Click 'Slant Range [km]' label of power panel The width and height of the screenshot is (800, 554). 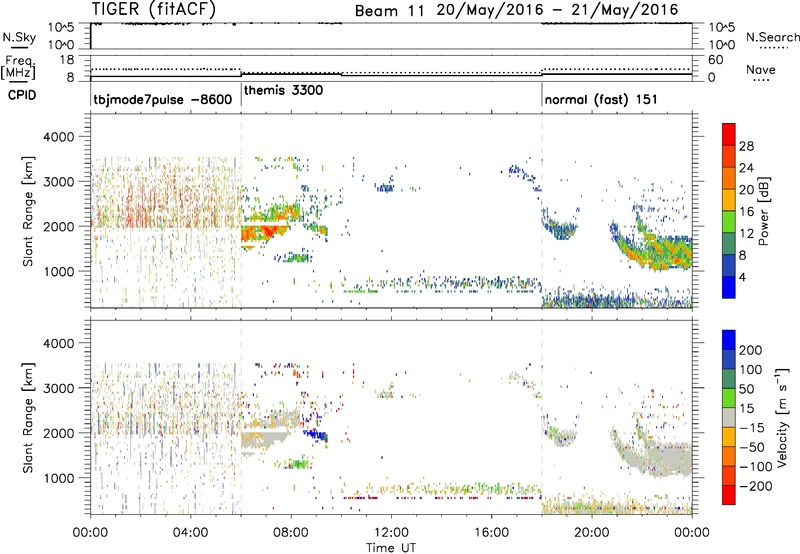[x=28, y=212]
